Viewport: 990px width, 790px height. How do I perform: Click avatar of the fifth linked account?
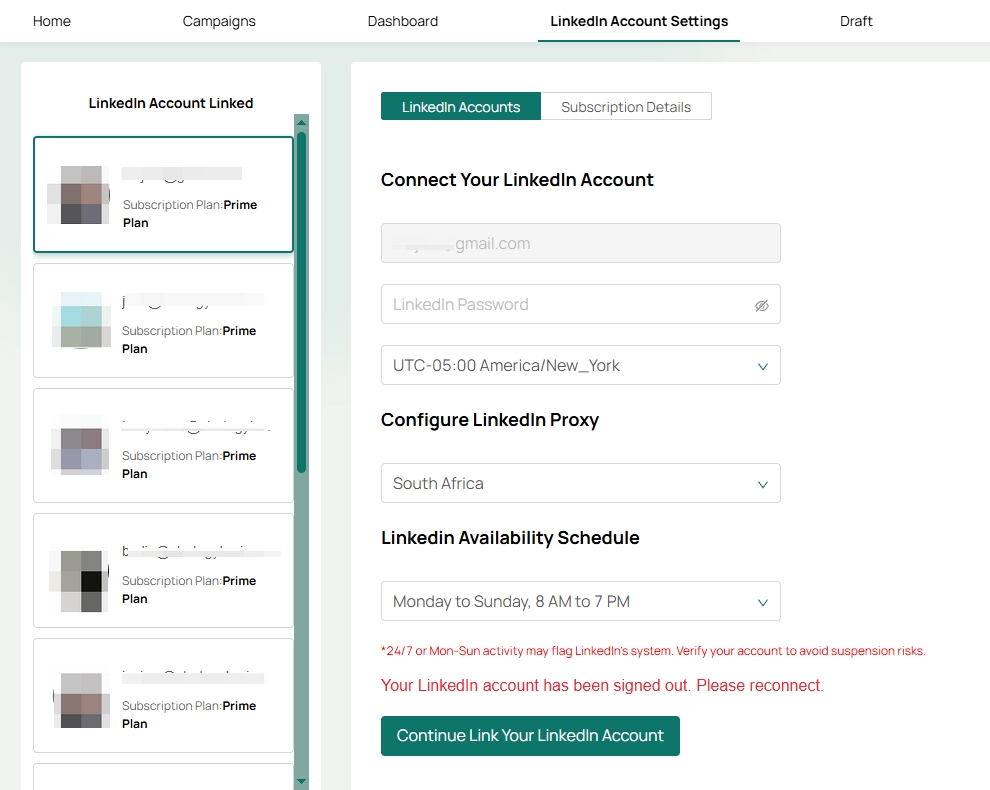click(x=81, y=696)
